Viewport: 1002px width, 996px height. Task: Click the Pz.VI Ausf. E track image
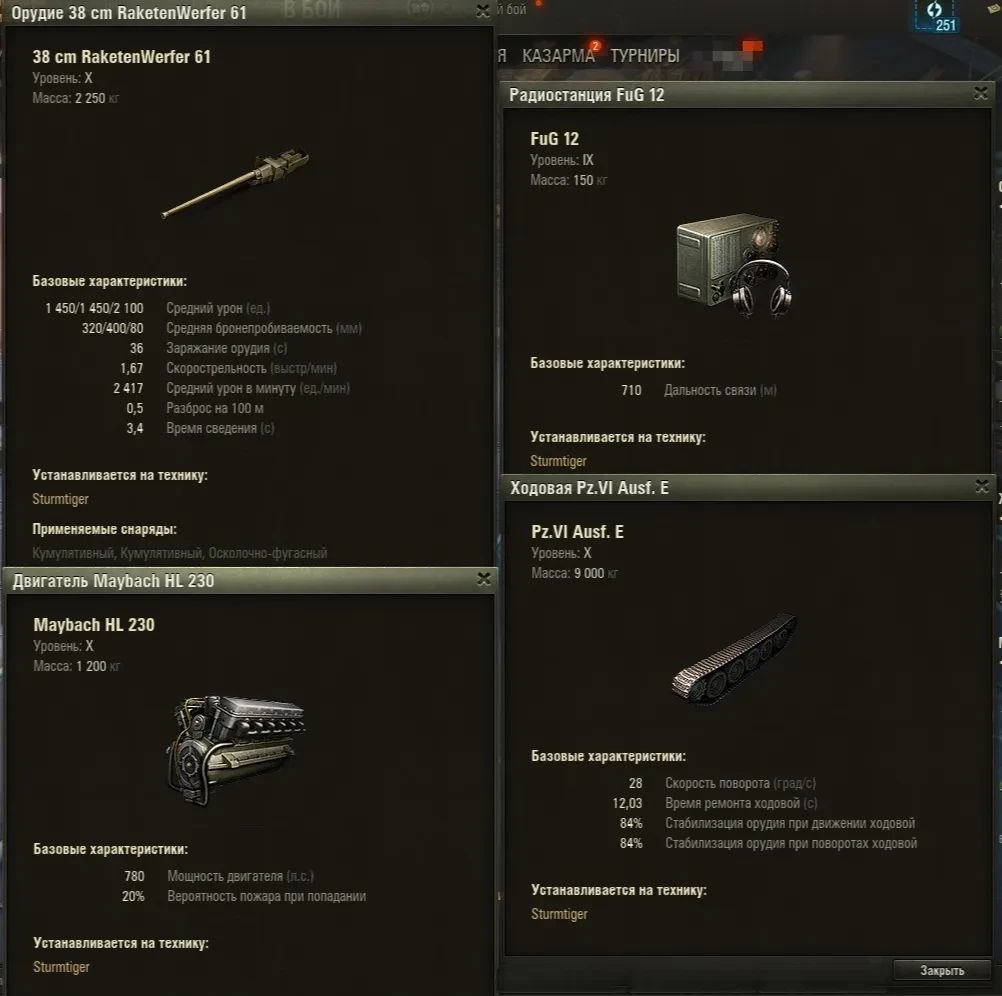tap(735, 660)
